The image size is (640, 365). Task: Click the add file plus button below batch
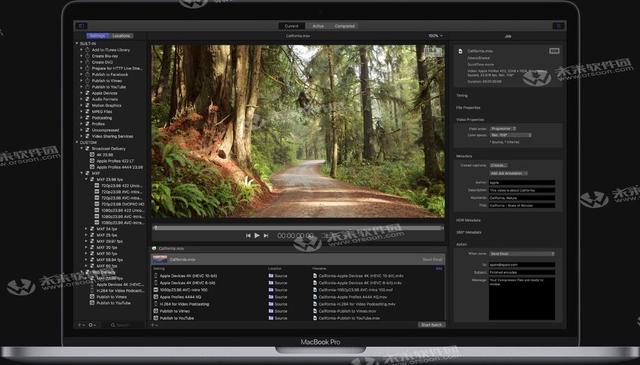154,325
